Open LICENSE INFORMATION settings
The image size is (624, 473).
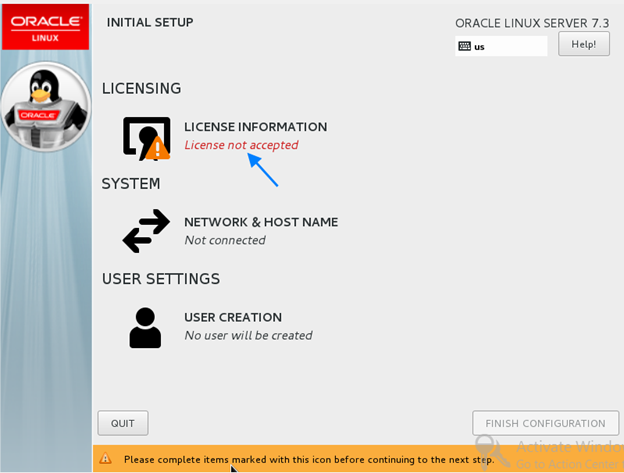click(255, 127)
